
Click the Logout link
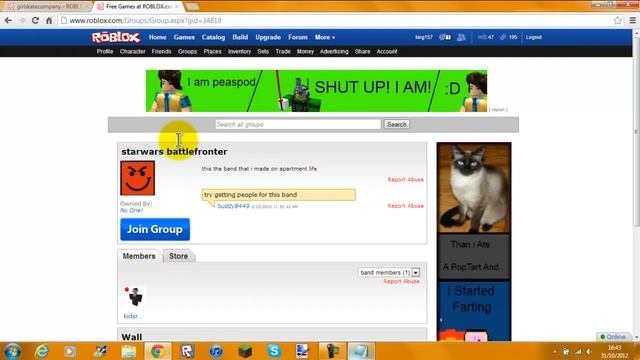[x=533, y=37]
